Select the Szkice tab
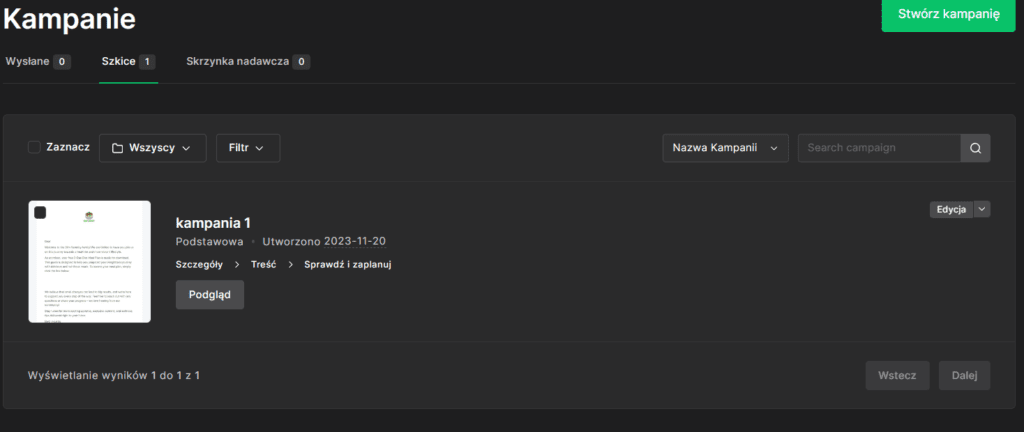 coord(128,62)
